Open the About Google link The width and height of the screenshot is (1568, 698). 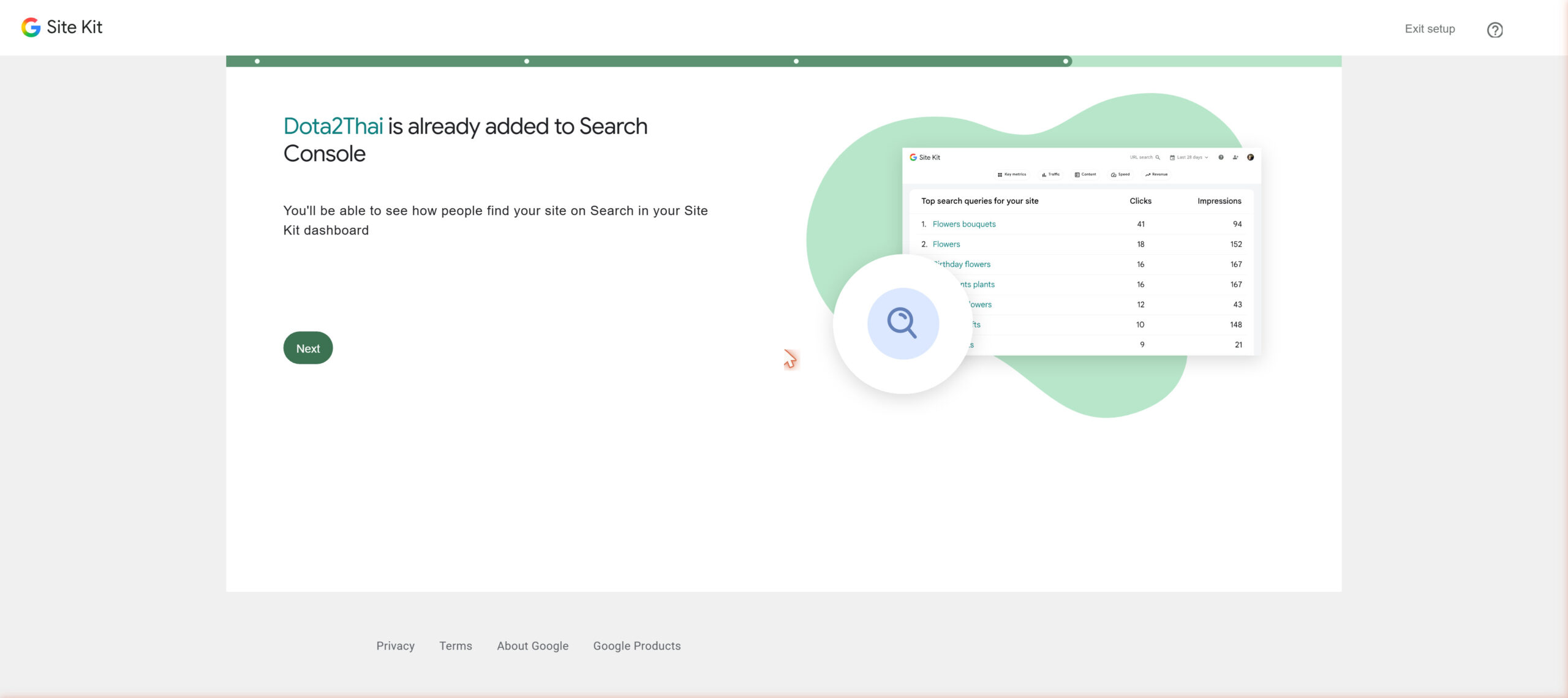pyautogui.click(x=532, y=645)
